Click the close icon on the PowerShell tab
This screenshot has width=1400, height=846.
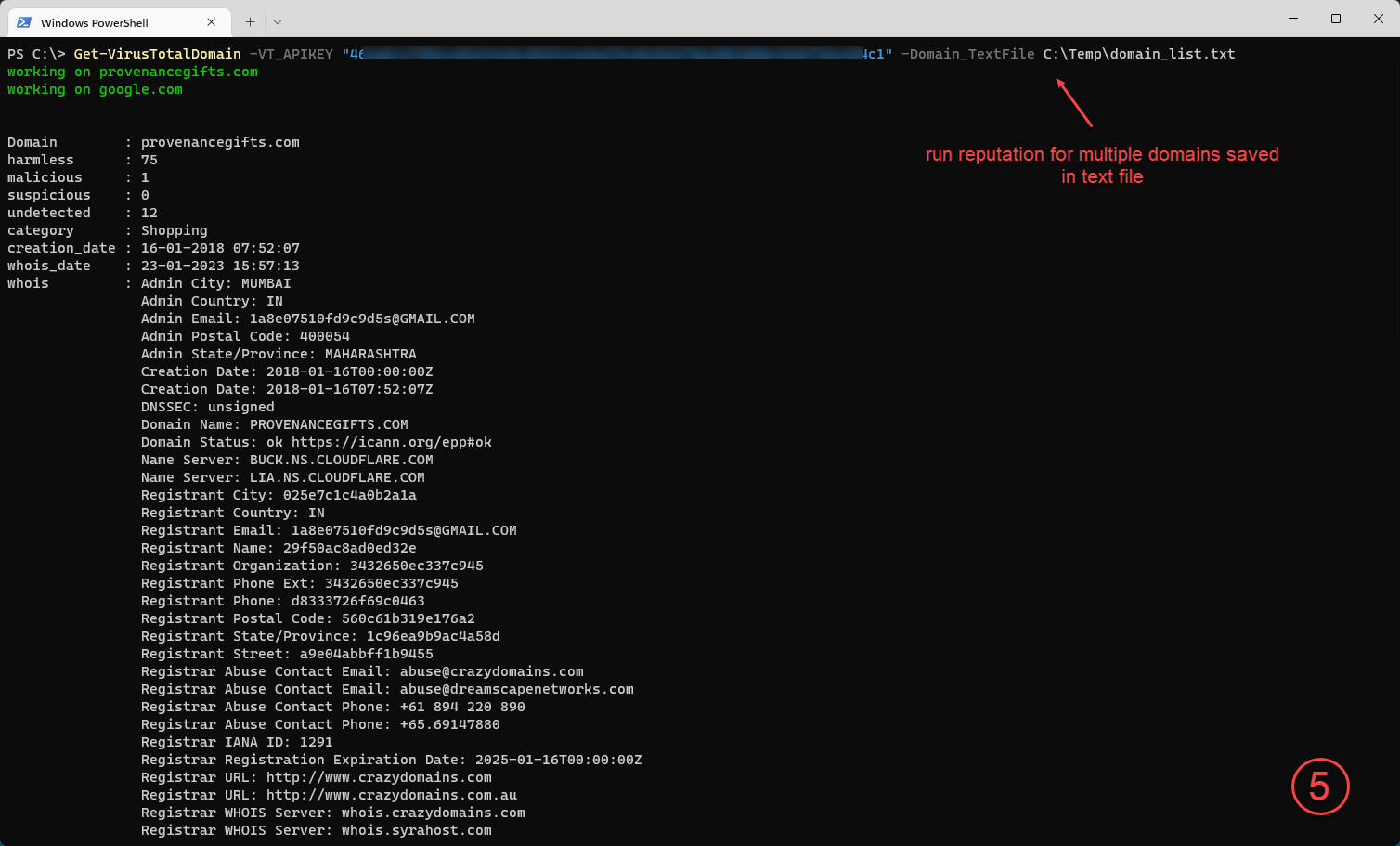click(x=213, y=21)
